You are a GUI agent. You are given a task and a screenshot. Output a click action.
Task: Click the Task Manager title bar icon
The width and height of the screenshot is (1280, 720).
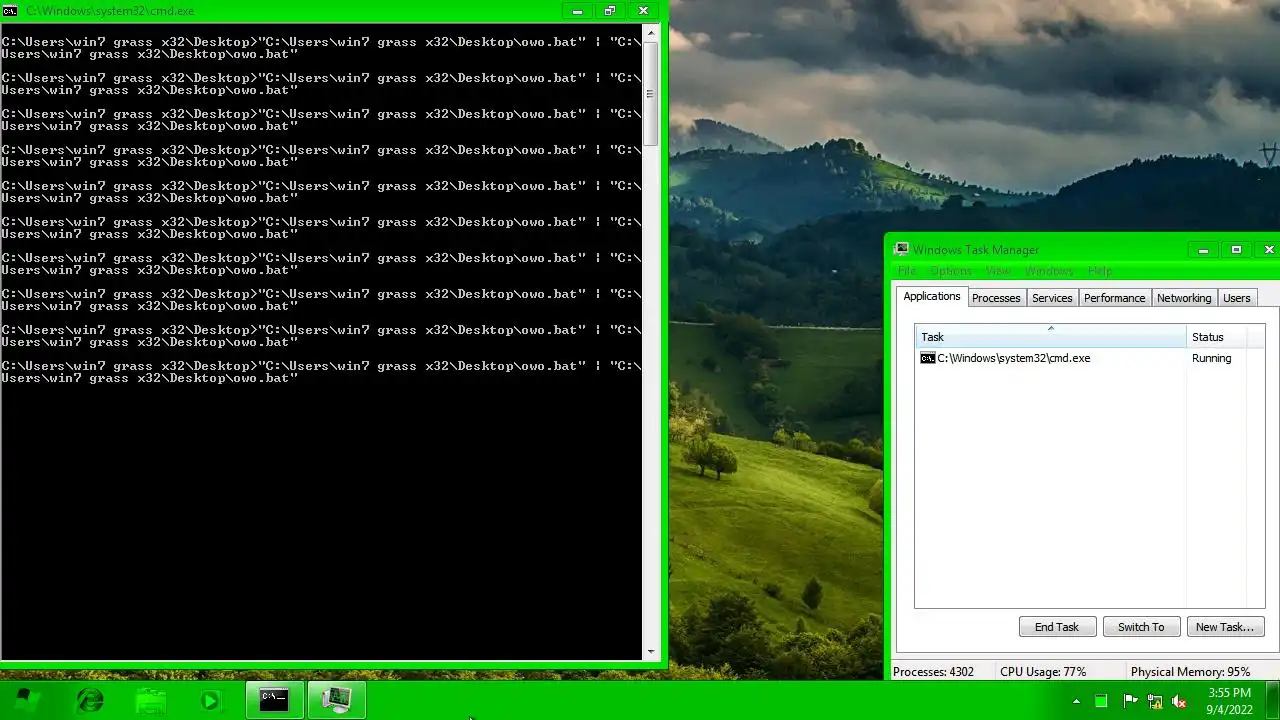(901, 249)
